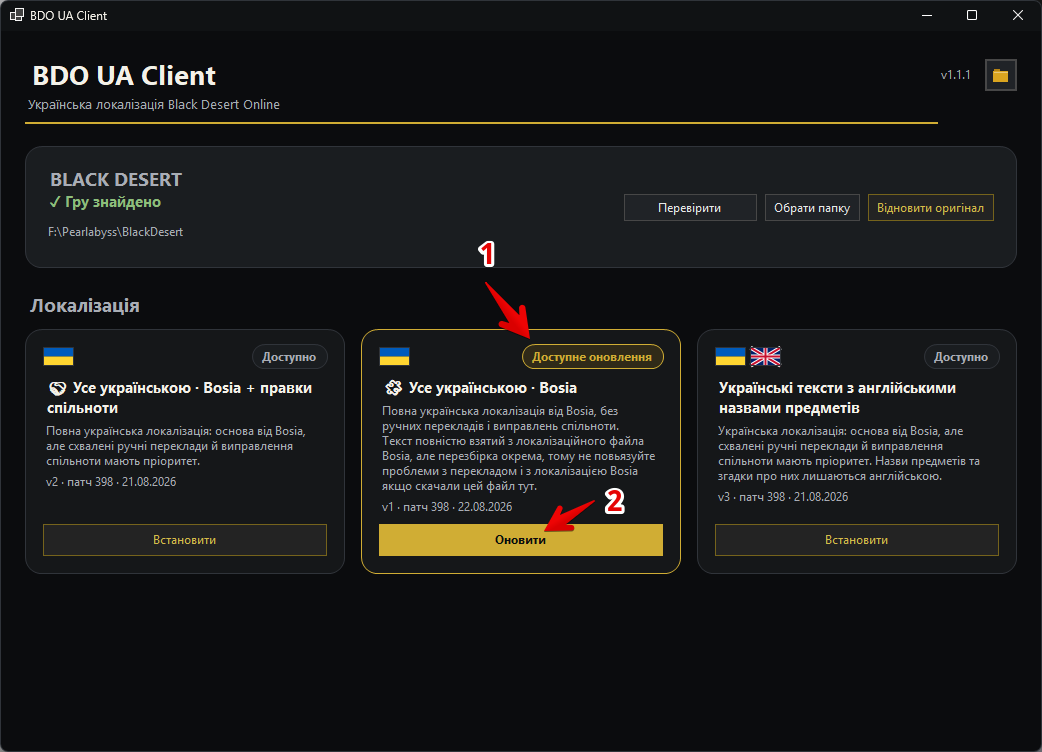Click game path F:\Pearlabyss\BlackDesert
This screenshot has height=752, width=1042.
[116, 232]
